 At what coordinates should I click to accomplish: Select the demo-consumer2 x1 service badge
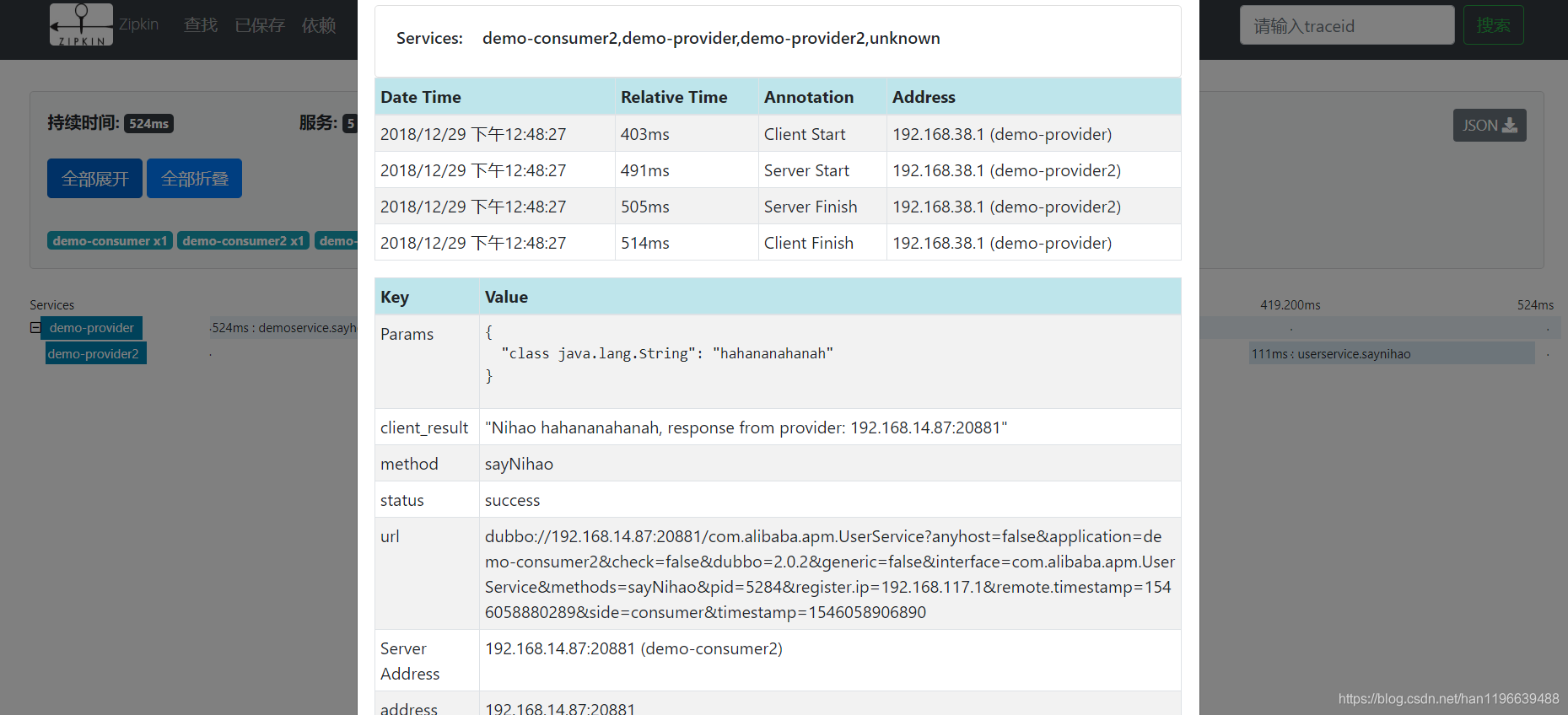click(243, 241)
